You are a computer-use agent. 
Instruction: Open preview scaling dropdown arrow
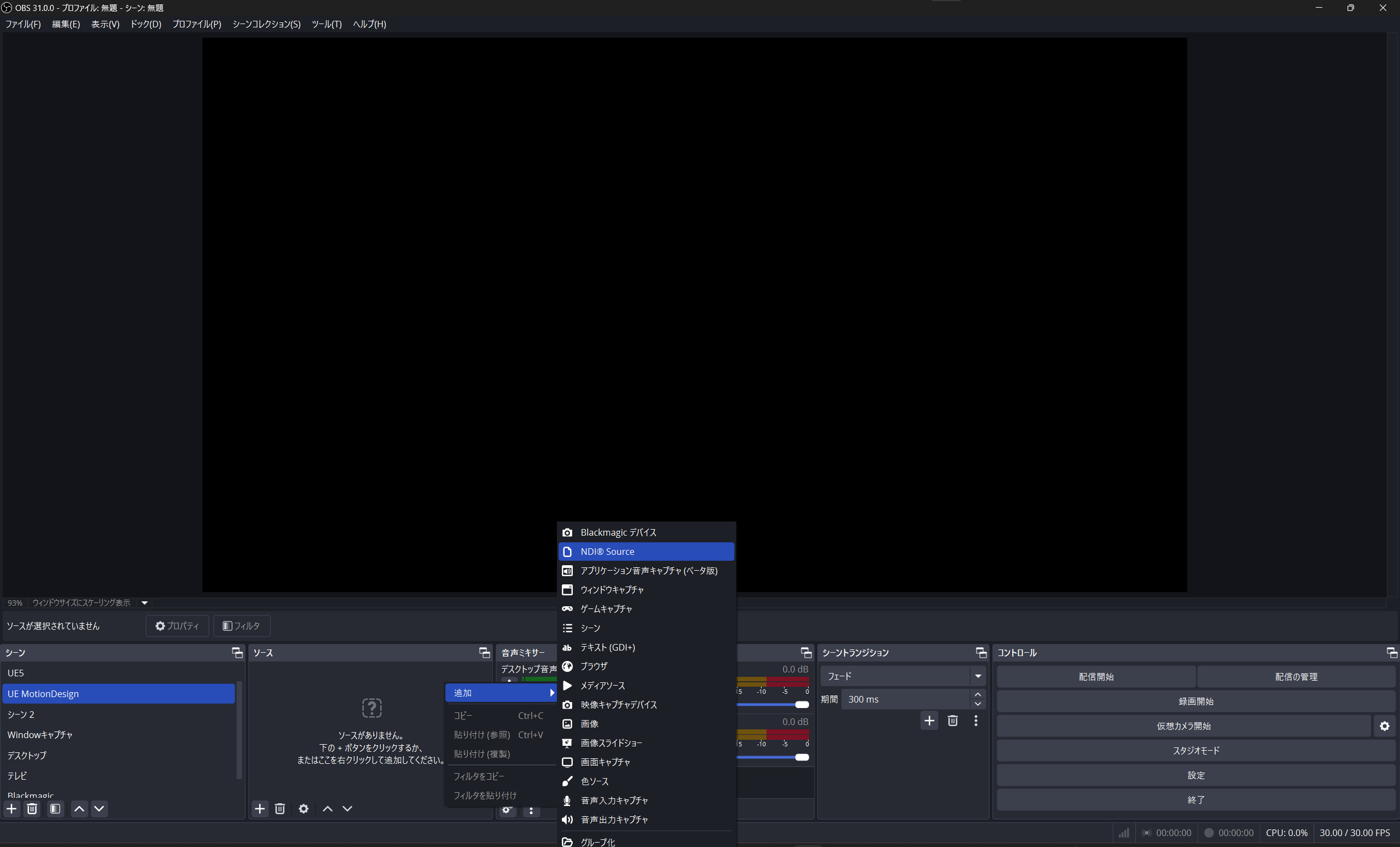[x=144, y=603]
